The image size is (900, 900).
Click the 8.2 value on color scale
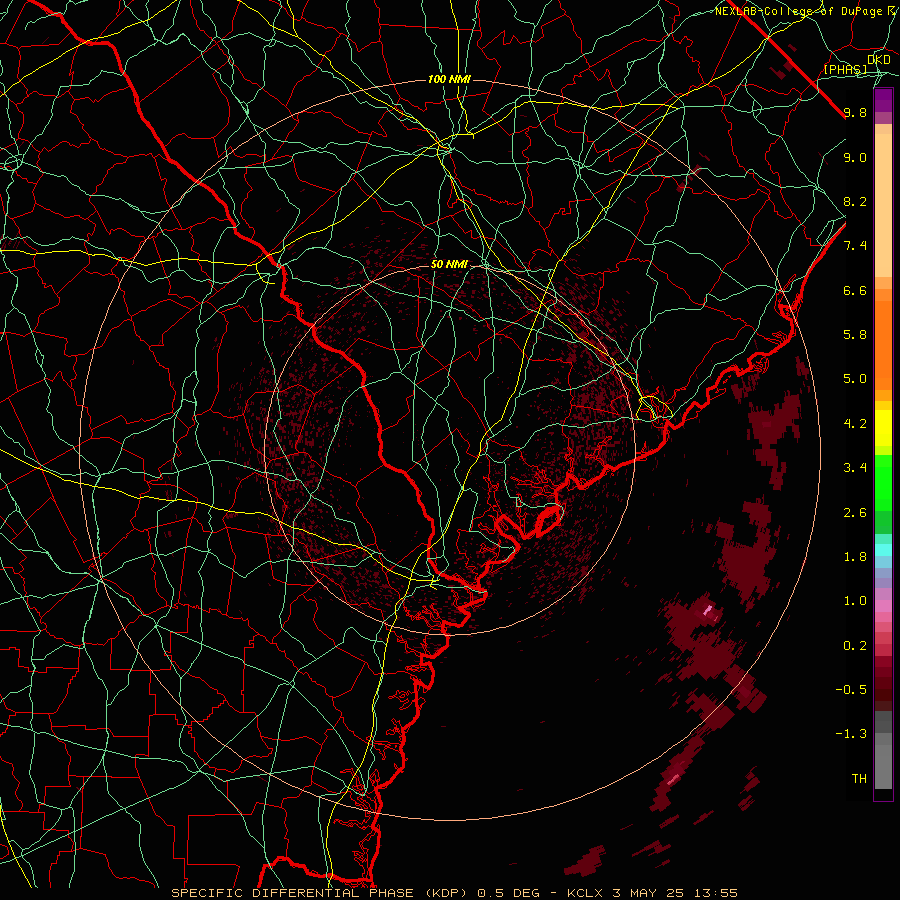855,201
